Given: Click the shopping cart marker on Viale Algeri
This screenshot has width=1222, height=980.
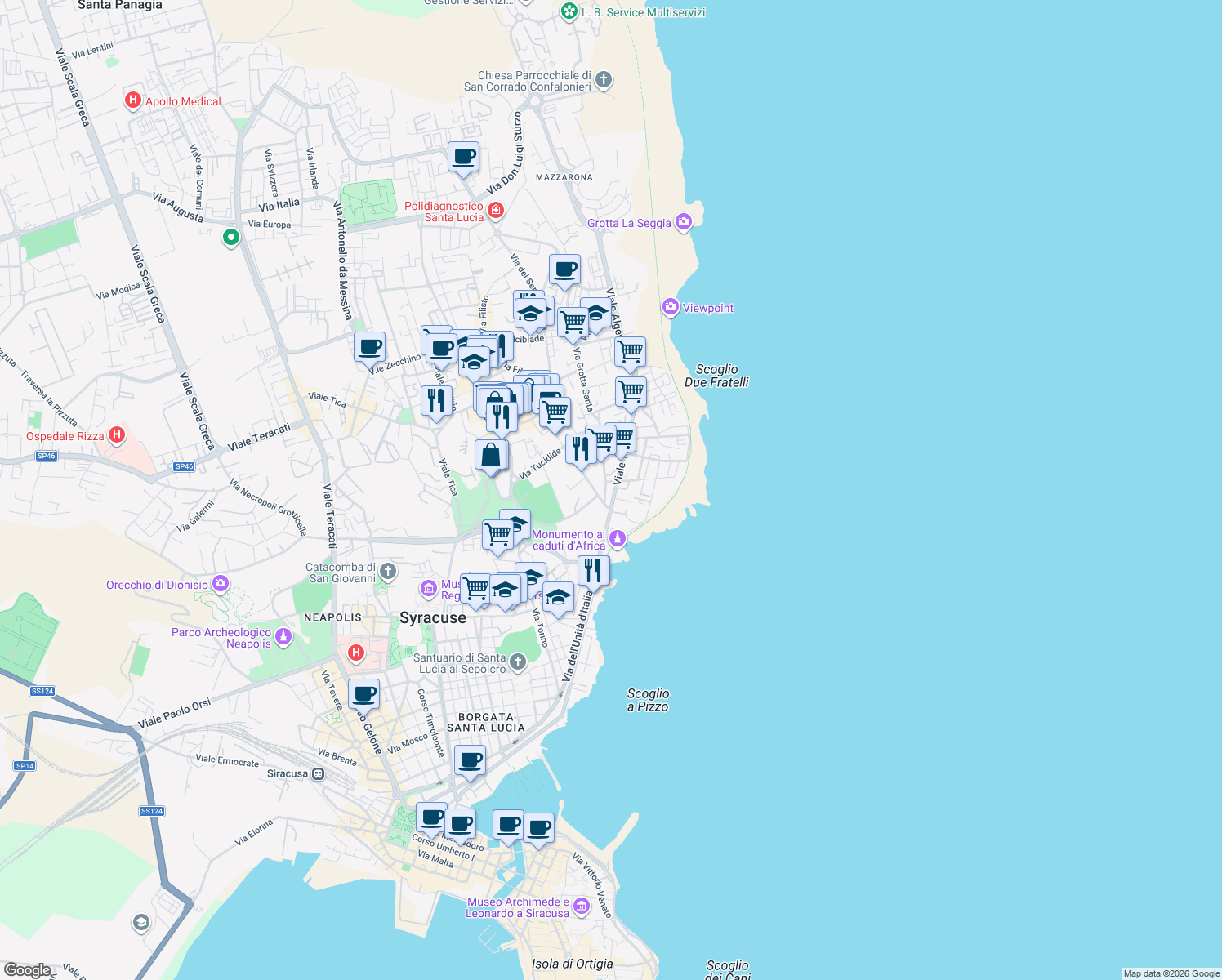Looking at the screenshot, I should click(630, 351).
